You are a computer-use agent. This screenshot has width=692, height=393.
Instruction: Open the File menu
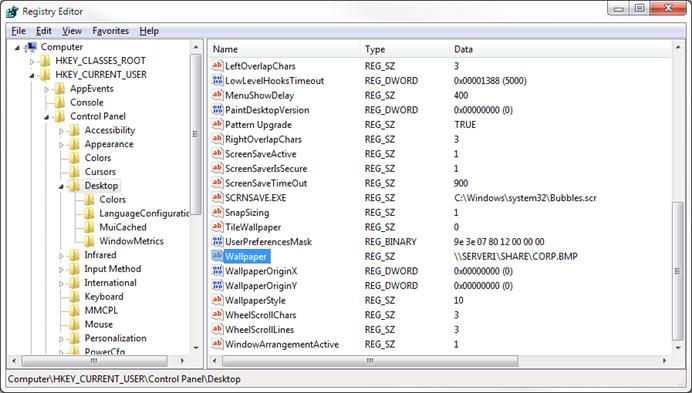19,31
